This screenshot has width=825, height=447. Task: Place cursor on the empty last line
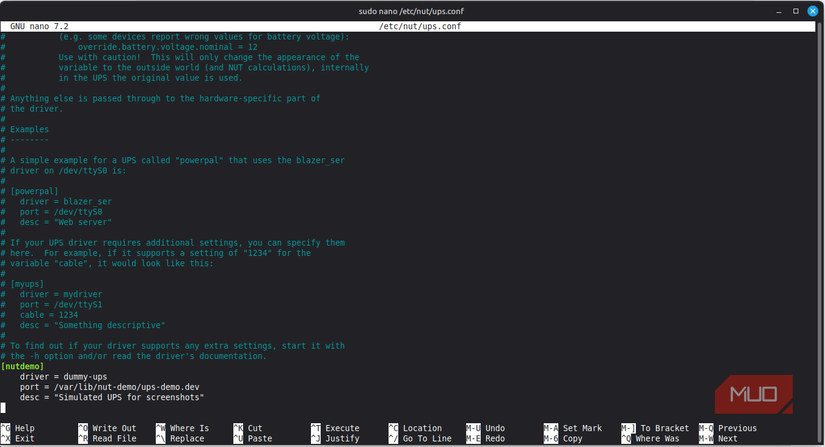3,408
